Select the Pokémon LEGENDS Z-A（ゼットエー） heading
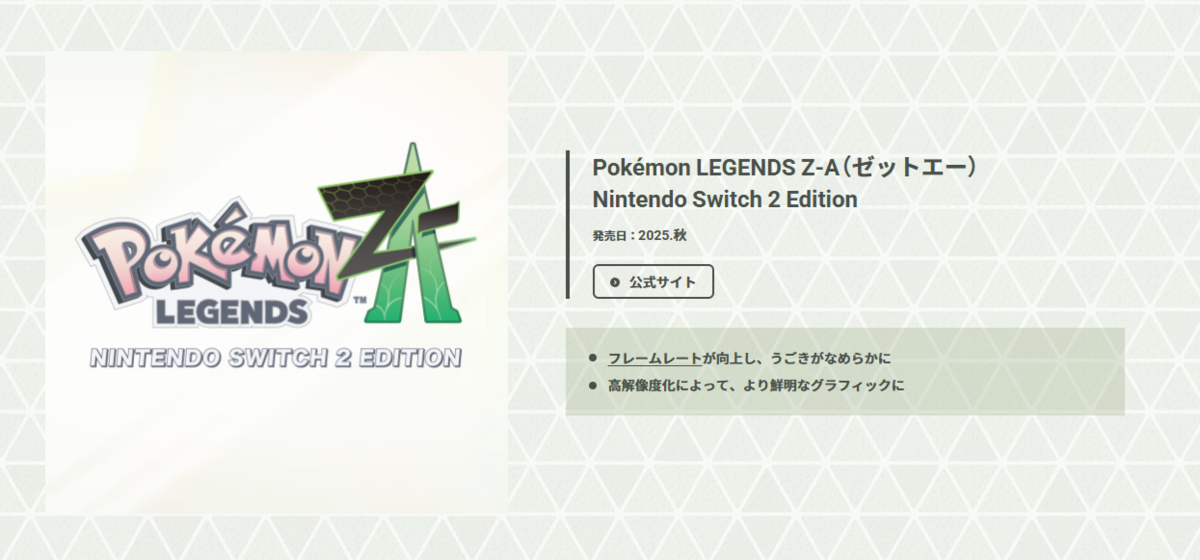This screenshot has width=1200, height=560. (784, 166)
